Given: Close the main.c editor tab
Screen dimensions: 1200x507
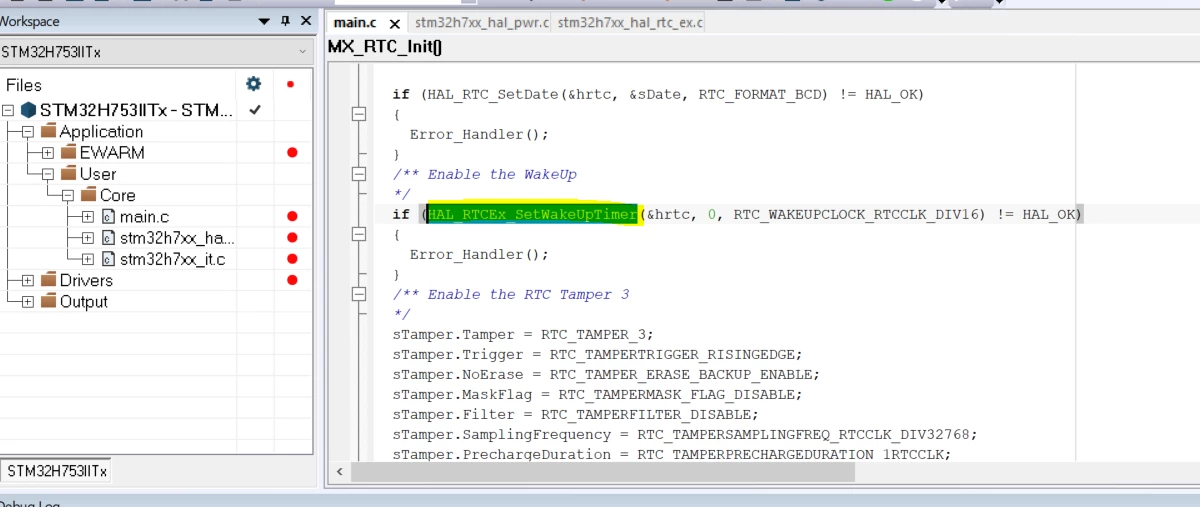Looking at the screenshot, I should point(395,23).
